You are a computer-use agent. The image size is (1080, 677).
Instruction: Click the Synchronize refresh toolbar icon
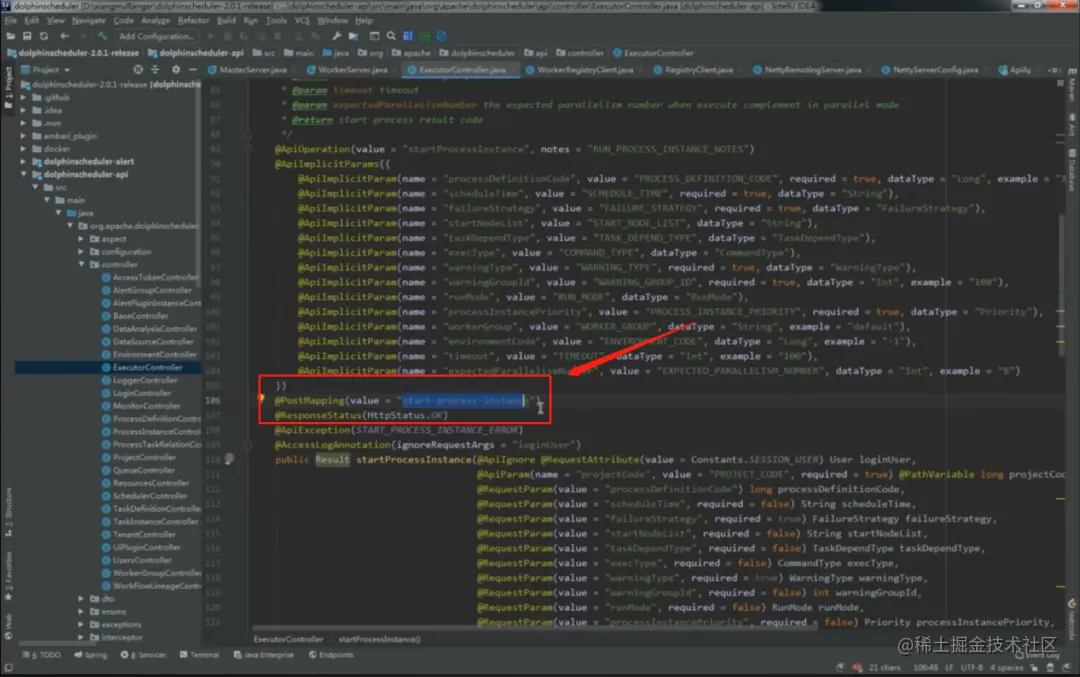44,36
